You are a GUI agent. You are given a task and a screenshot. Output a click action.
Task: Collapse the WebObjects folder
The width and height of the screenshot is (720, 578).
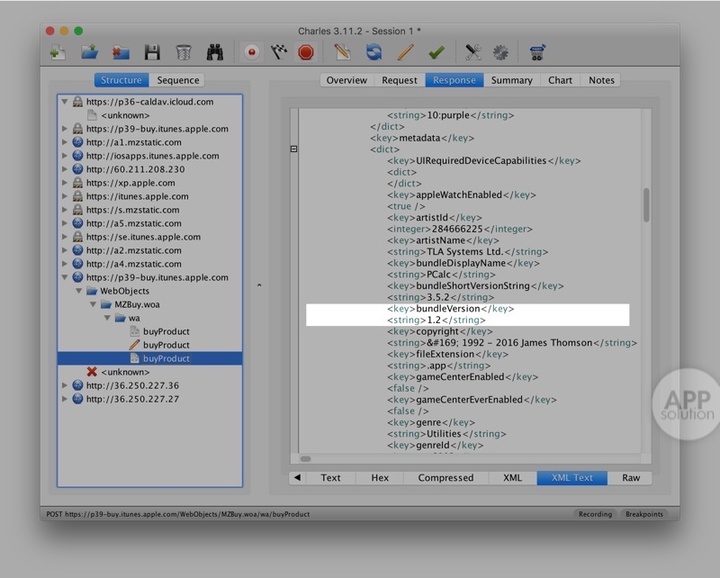79,291
